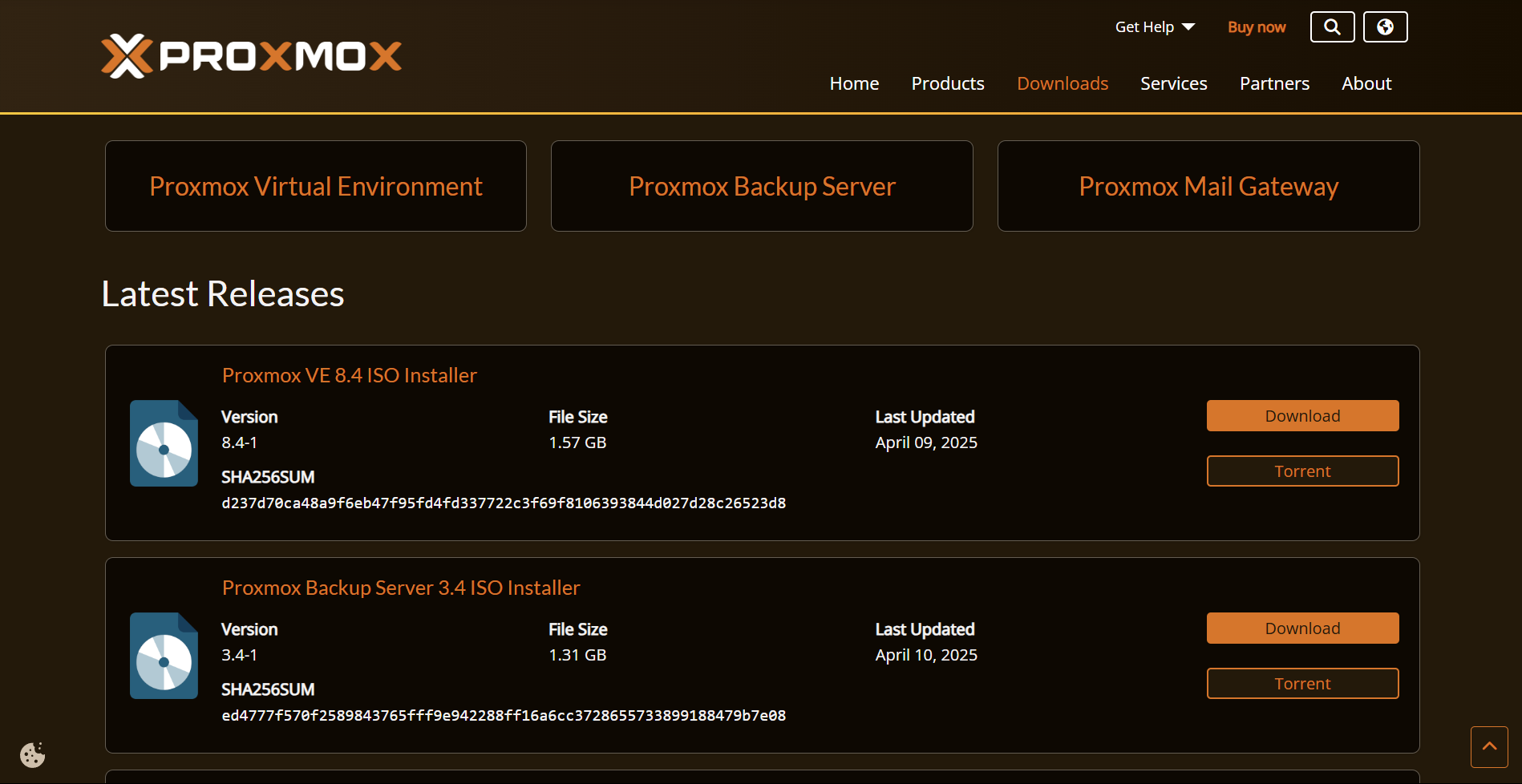This screenshot has height=784, width=1522.
Task: Download the Backup Server 3.4 ISO
Action: pyautogui.click(x=1302, y=628)
